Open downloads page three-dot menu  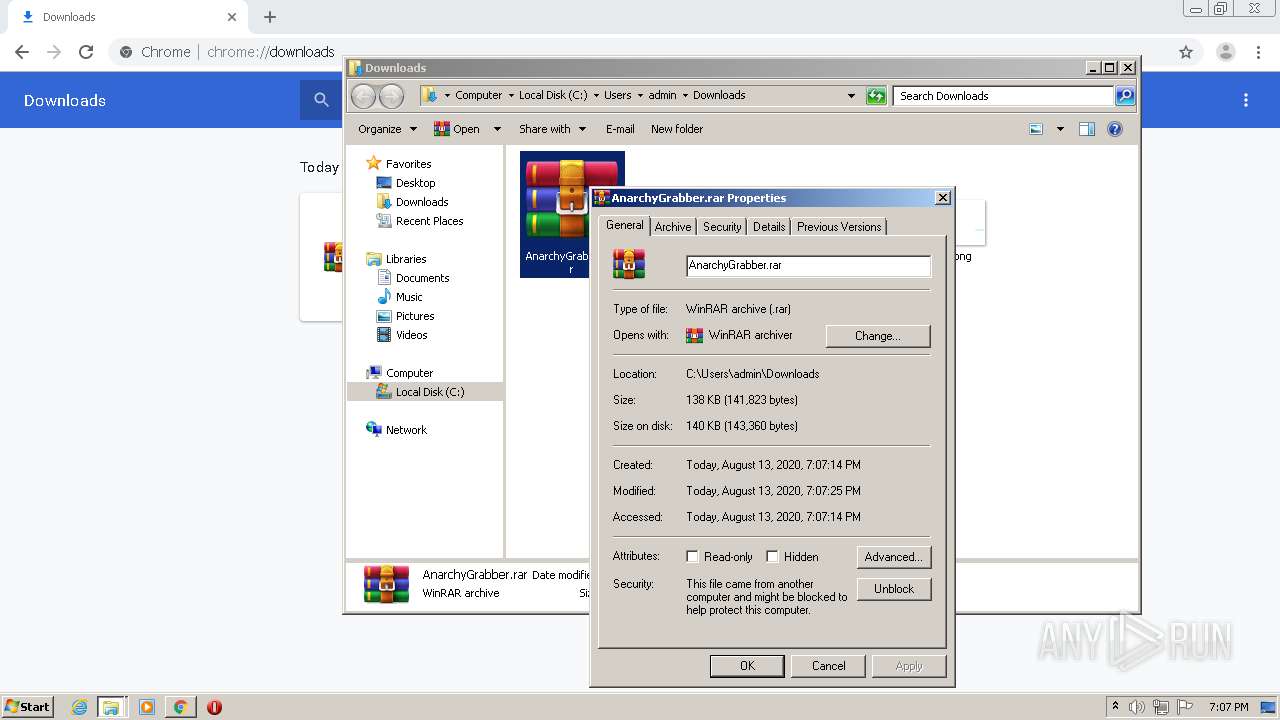click(x=1246, y=100)
